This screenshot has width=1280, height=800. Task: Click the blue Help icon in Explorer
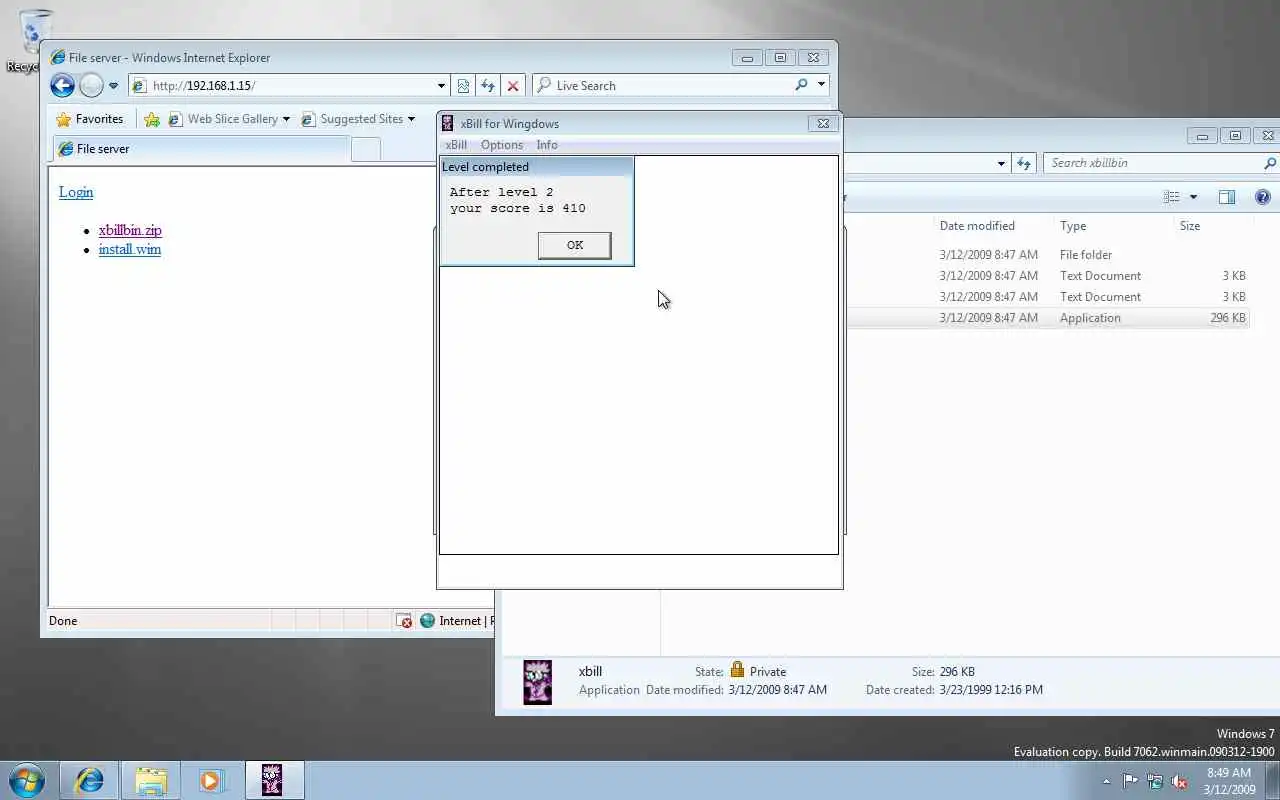pyautogui.click(x=1262, y=197)
